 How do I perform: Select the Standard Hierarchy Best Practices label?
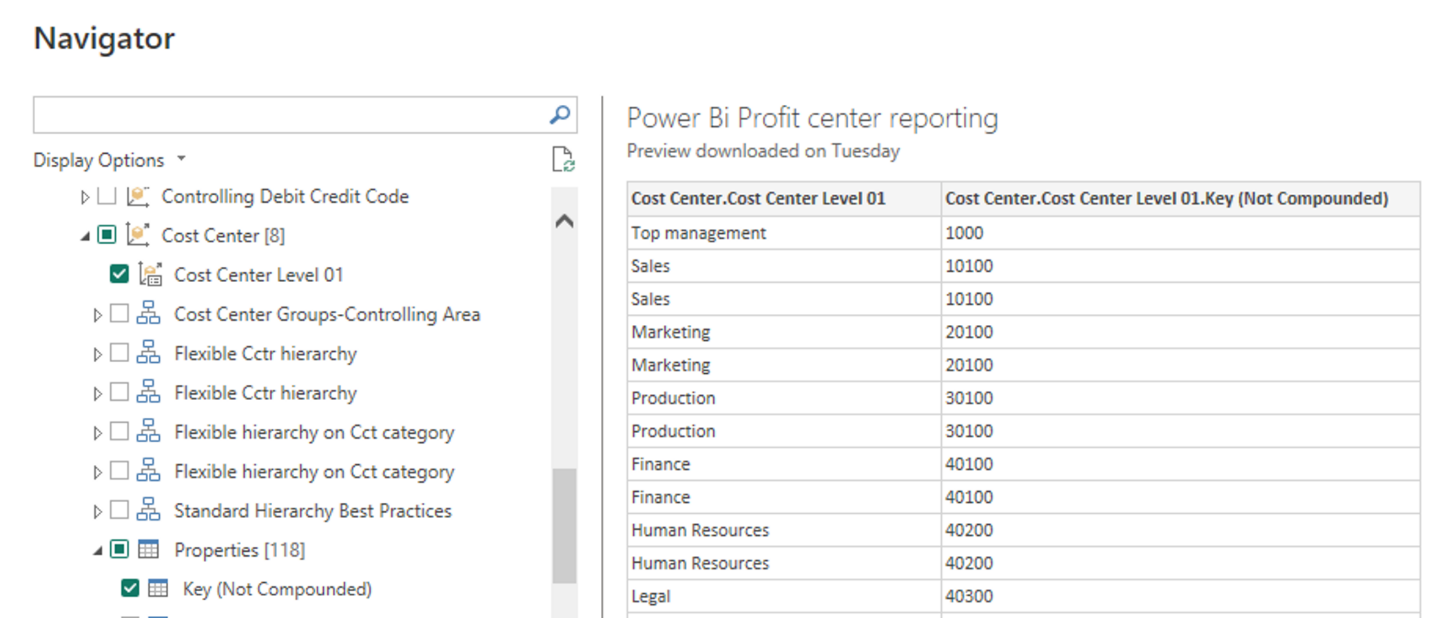(313, 511)
